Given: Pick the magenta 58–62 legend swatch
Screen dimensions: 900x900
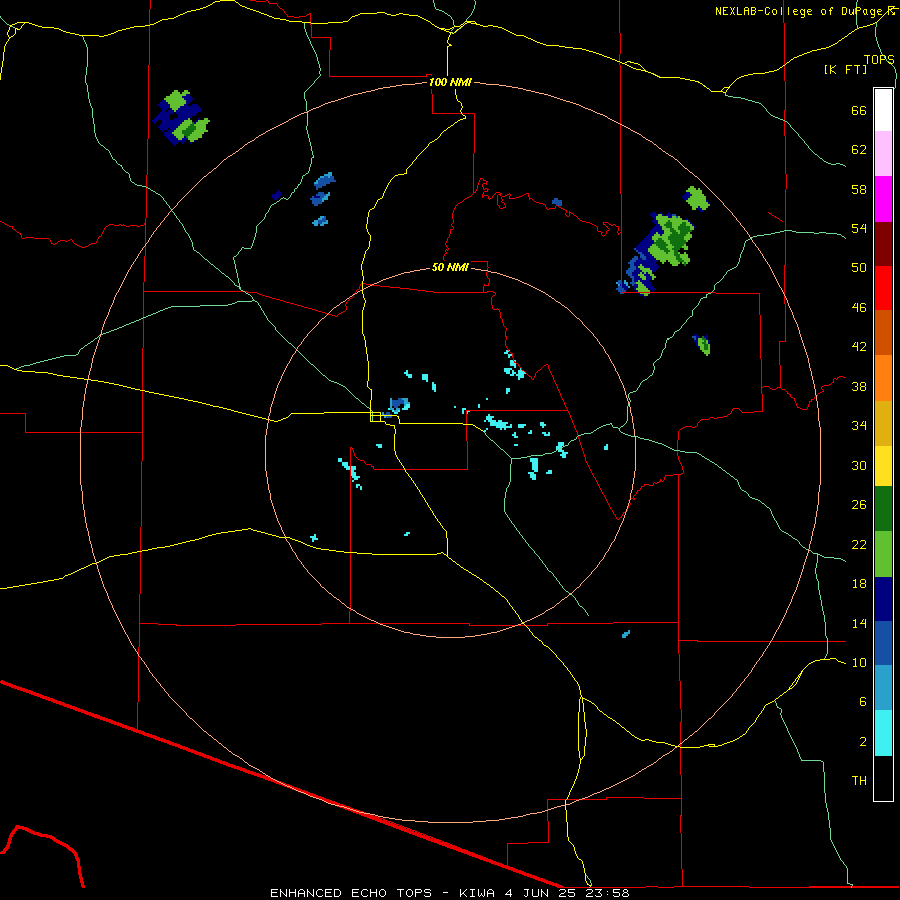Looking at the screenshot, I should click(883, 199).
